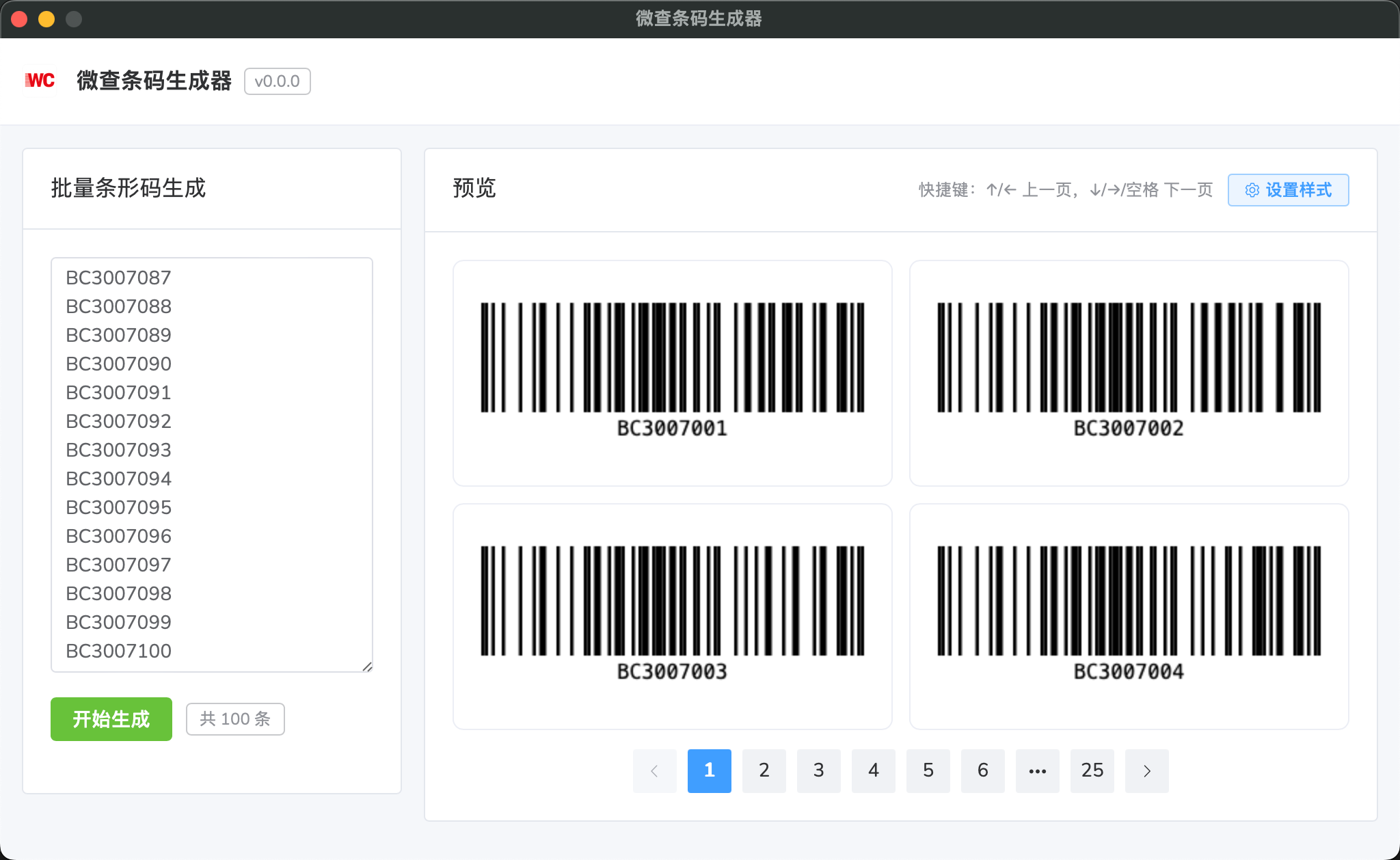Open hidden pages via the ellipsis control
Viewport: 1400px width, 860px height.
1038,770
